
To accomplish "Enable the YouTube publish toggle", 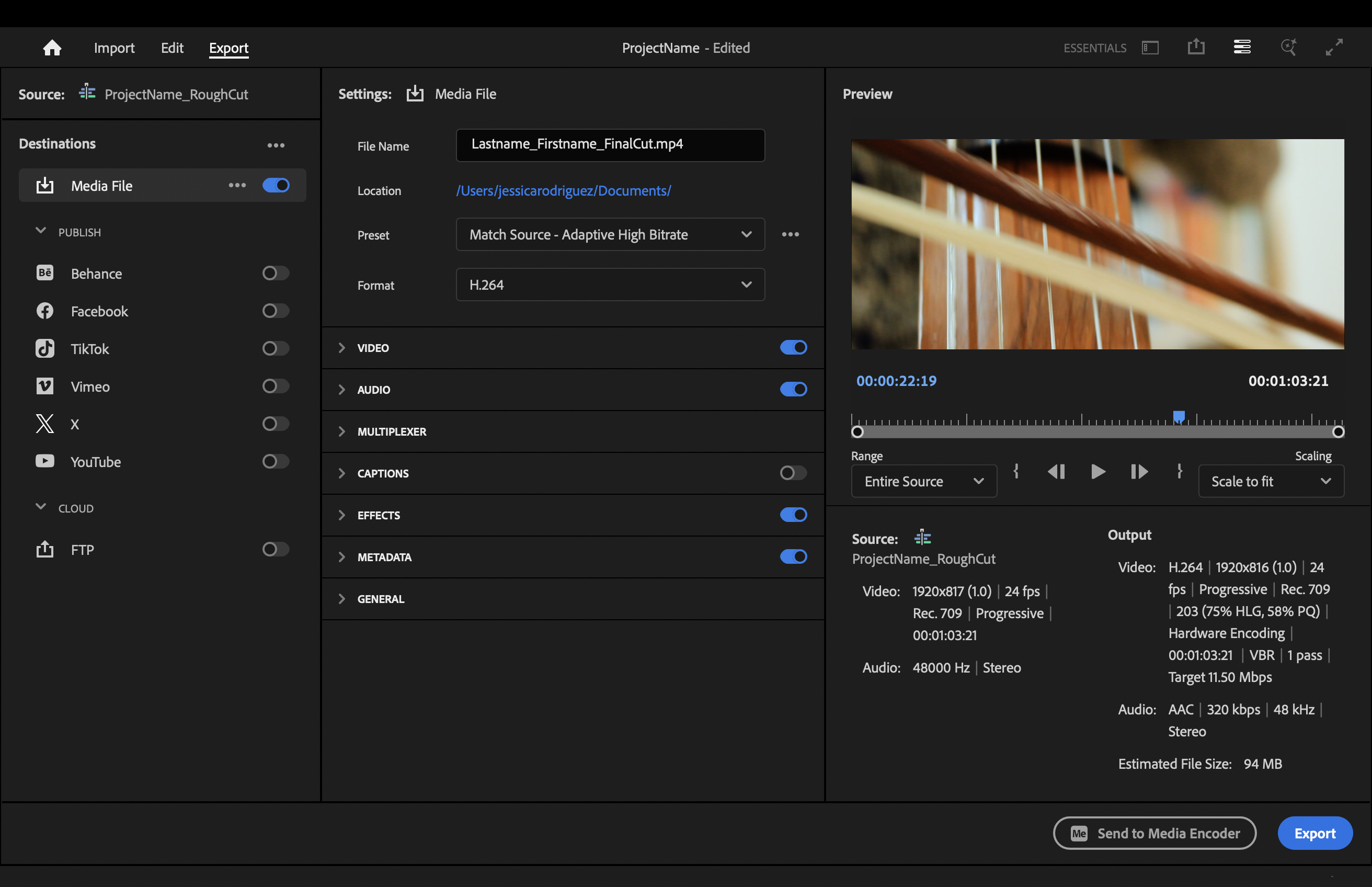I will pos(275,461).
